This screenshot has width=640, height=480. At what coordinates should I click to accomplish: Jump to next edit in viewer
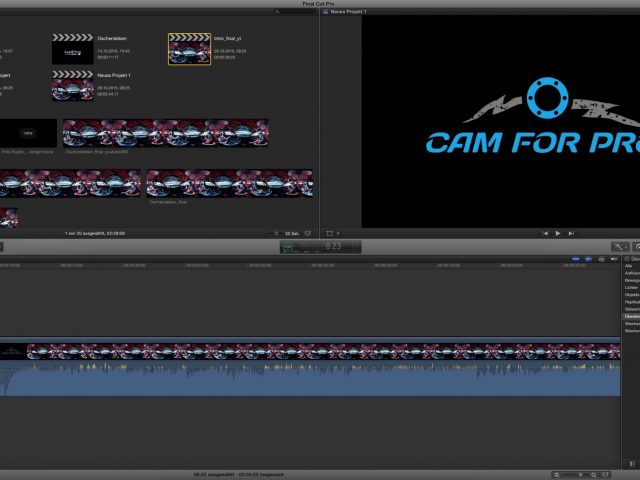(x=571, y=233)
